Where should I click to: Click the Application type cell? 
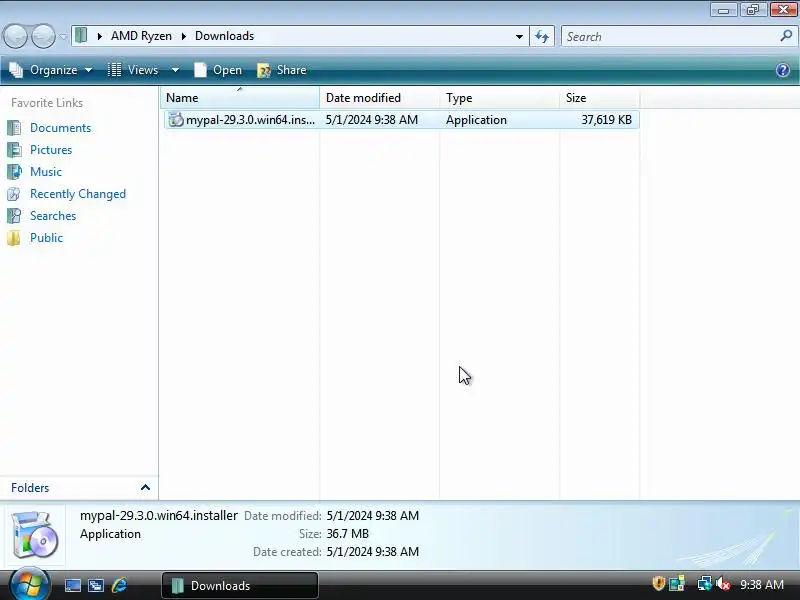point(477,120)
